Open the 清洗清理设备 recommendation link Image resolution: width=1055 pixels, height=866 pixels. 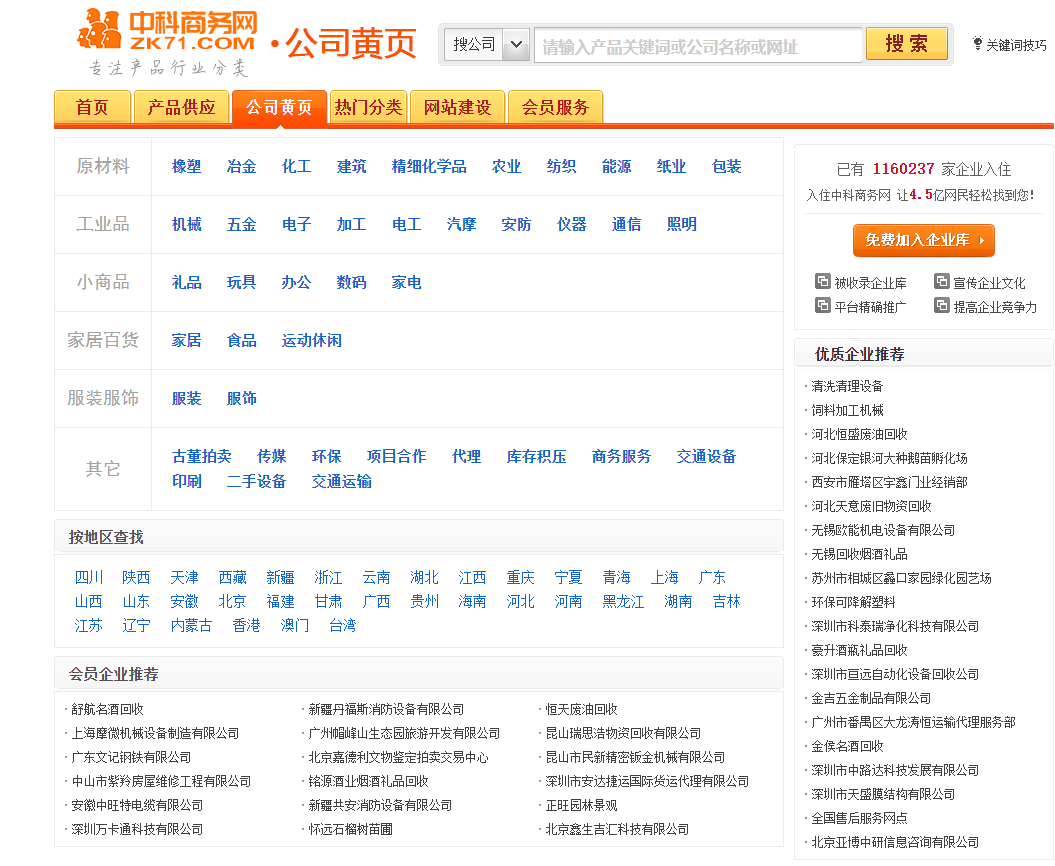pyautogui.click(x=845, y=385)
